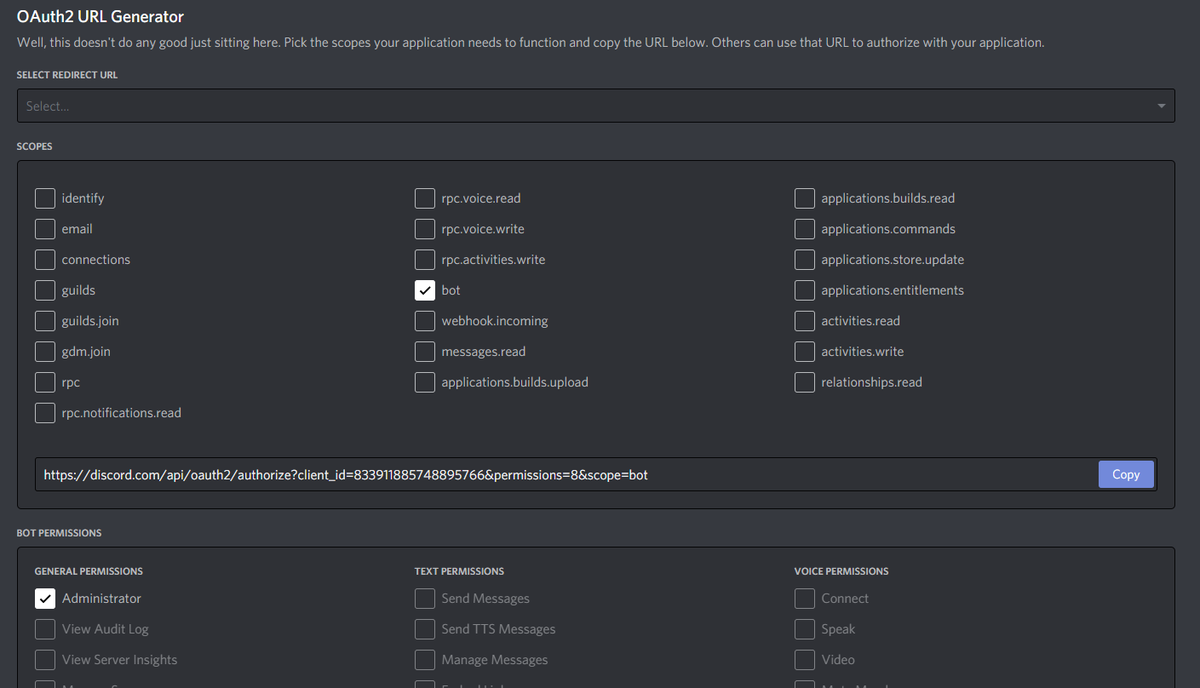Click the OAuth2 URL Generator heading
Viewport: 1200px width, 688px height.
(100, 17)
